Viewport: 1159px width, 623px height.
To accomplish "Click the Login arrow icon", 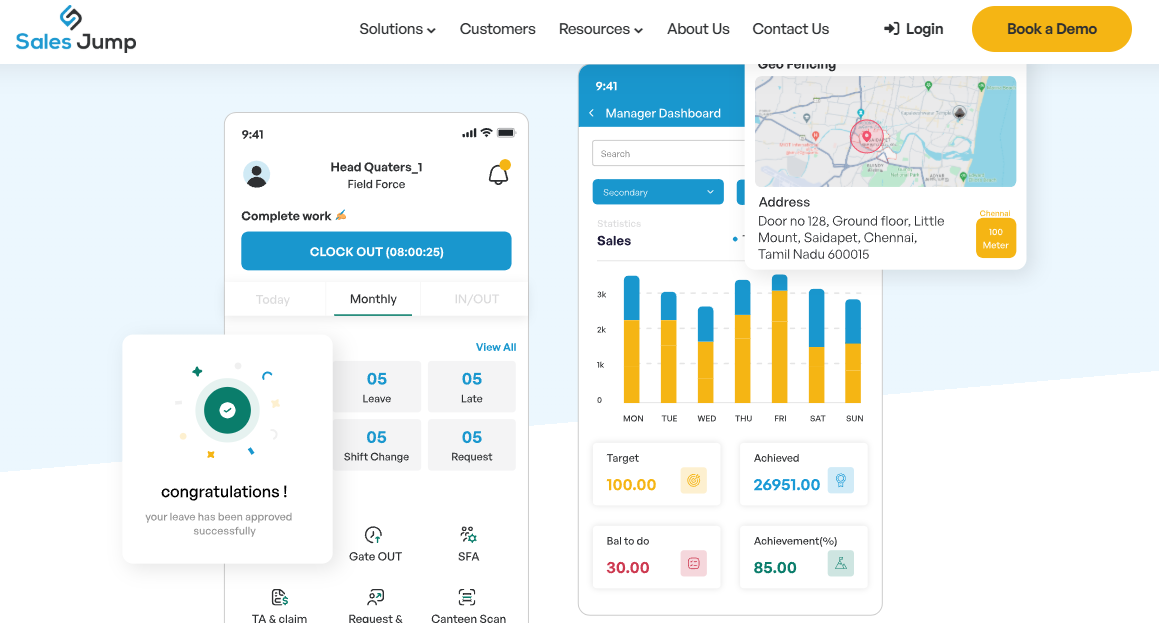I will click(x=891, y=29).
